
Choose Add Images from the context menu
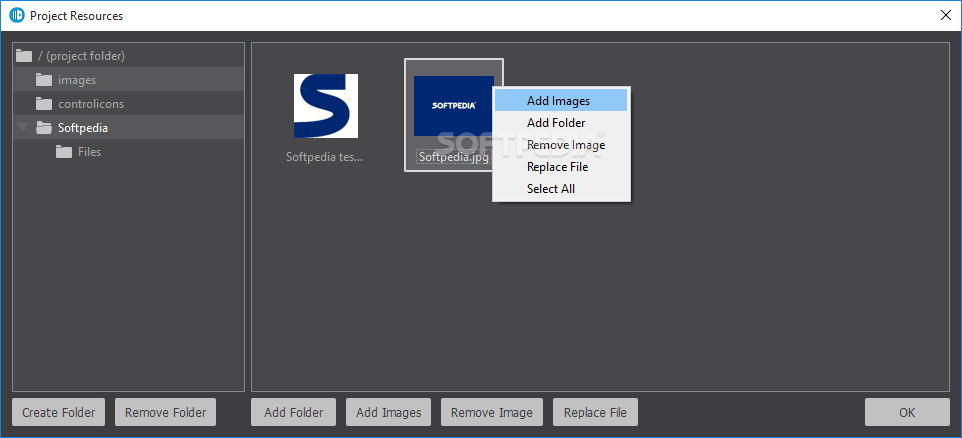(561, 101)
